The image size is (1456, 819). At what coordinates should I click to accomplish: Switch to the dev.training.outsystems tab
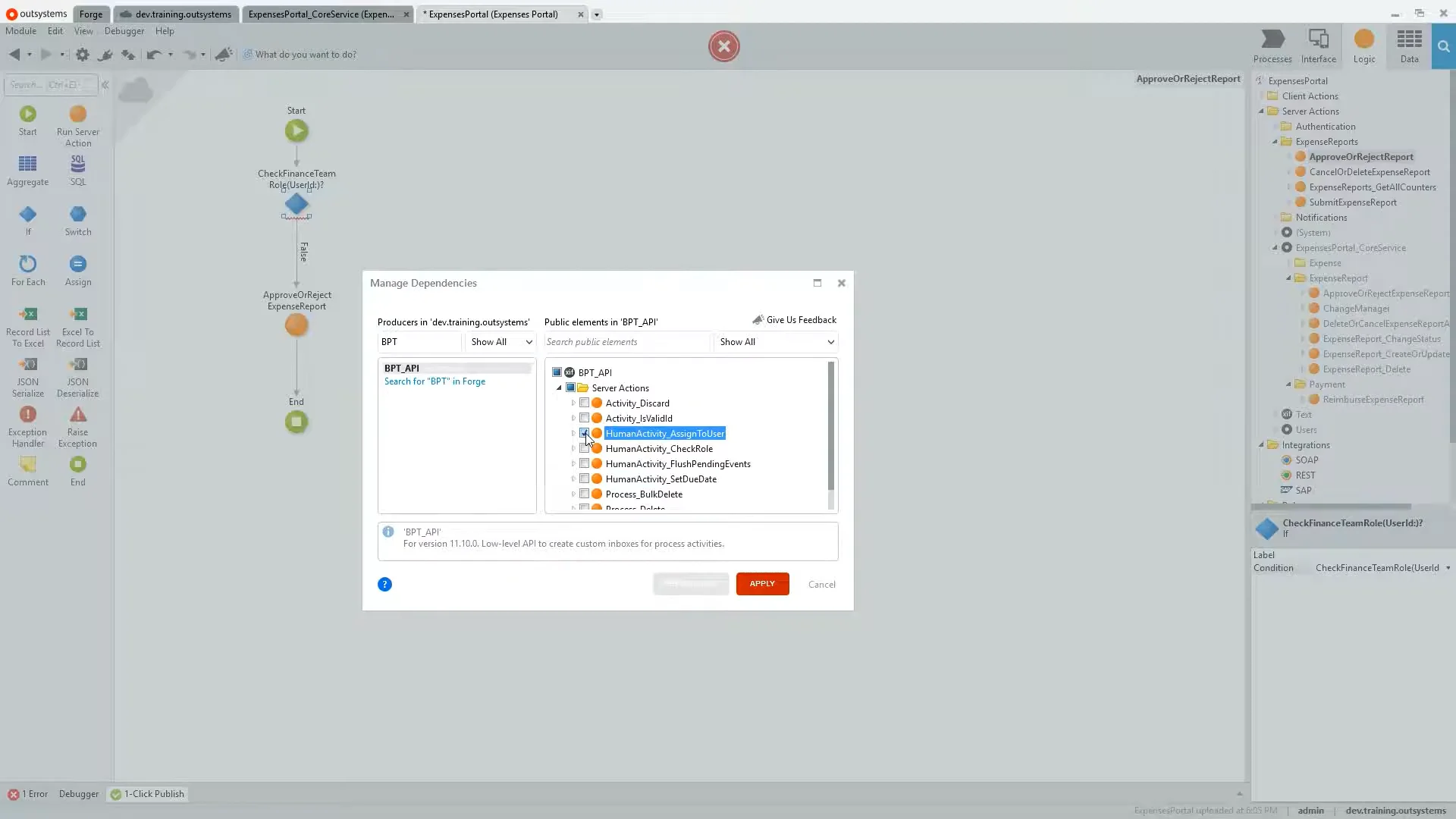click(x=176, y=14)
